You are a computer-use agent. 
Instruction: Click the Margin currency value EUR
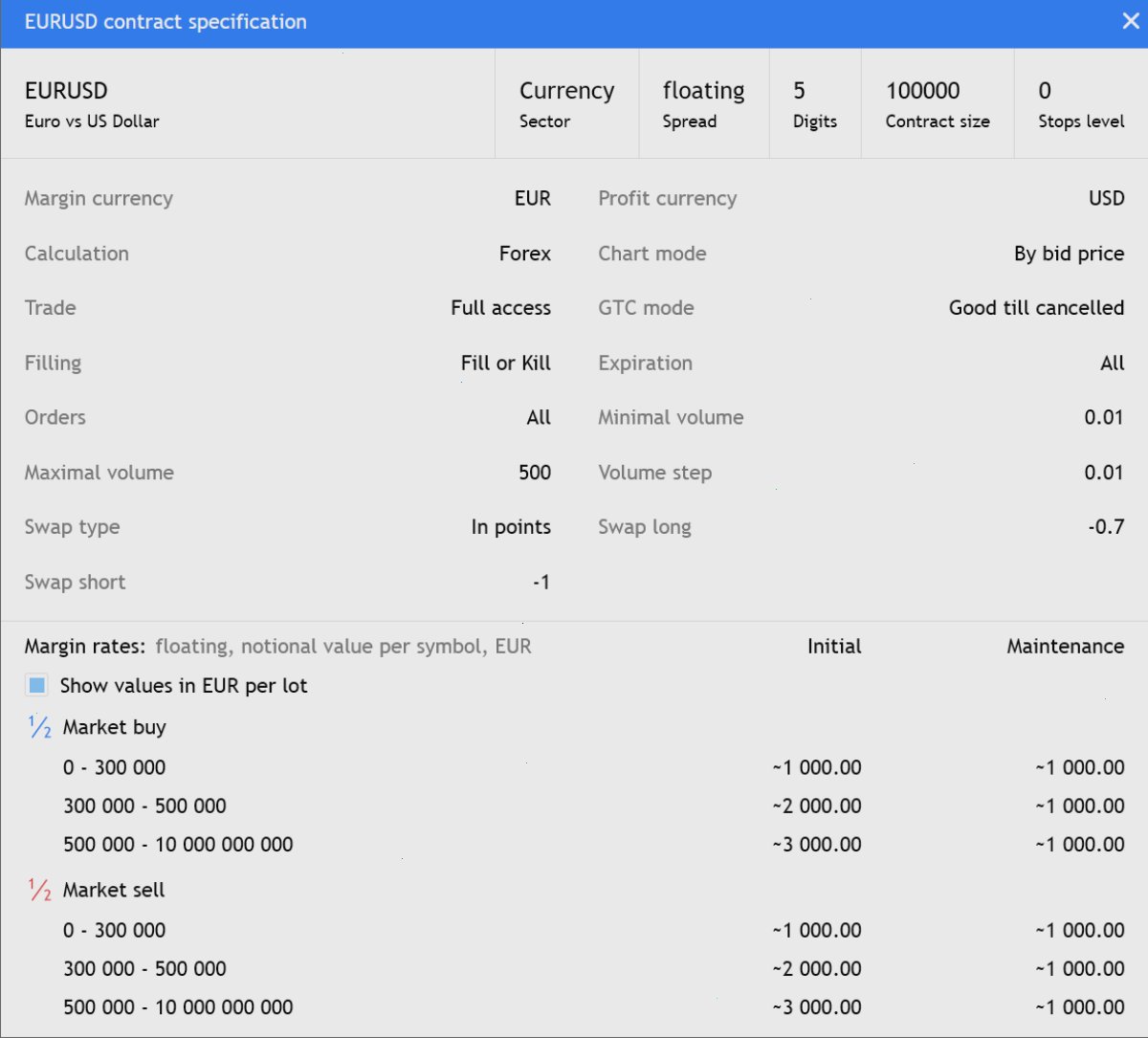[x=533, y=198]
